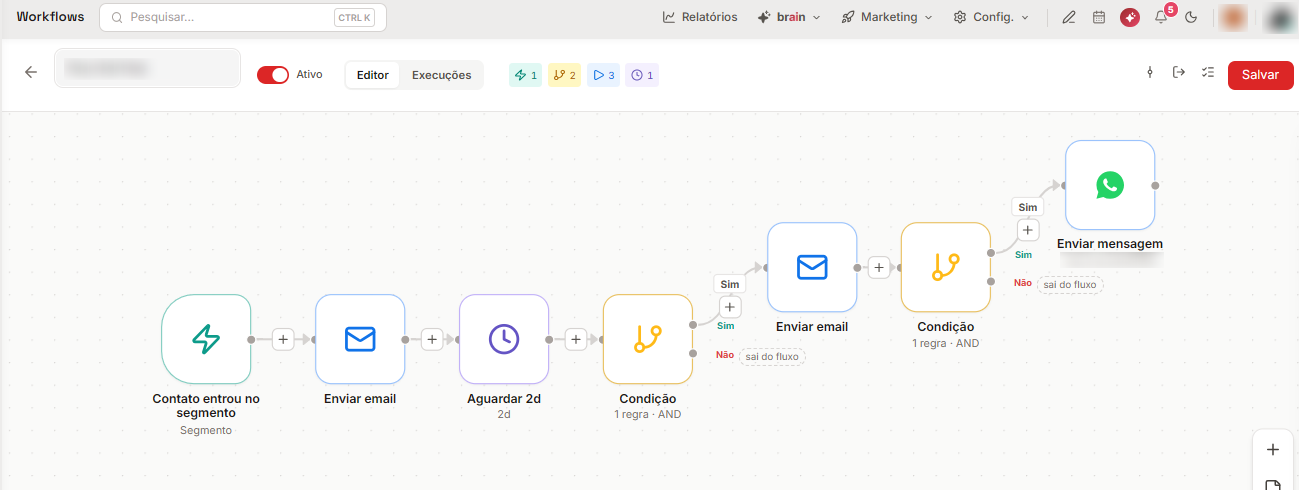Screen dimensions: 1299x490
Task: Click the version commit icon left of export
Action: point(1150,73)
